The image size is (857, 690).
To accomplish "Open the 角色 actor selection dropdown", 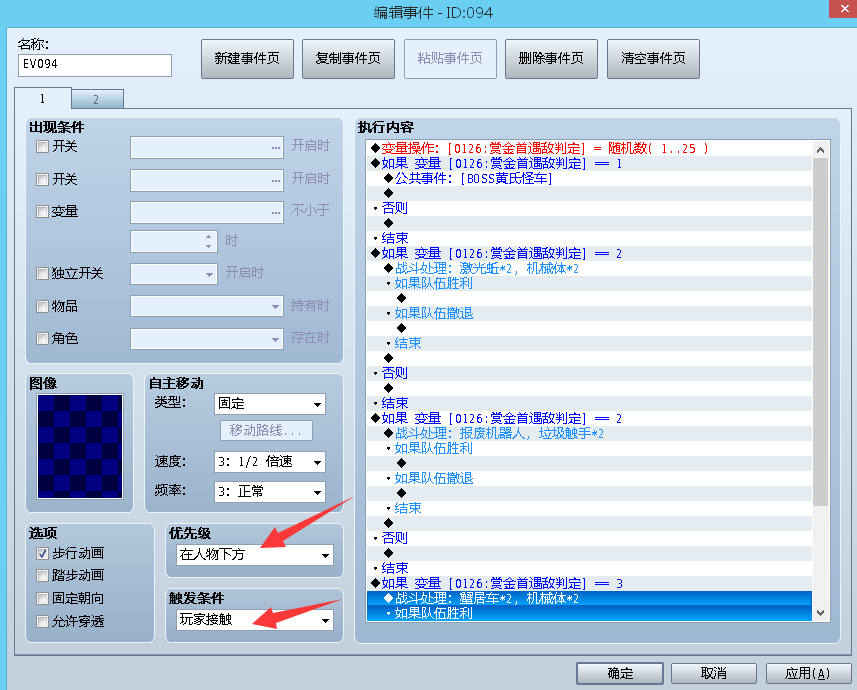I will tap(207, 339).
